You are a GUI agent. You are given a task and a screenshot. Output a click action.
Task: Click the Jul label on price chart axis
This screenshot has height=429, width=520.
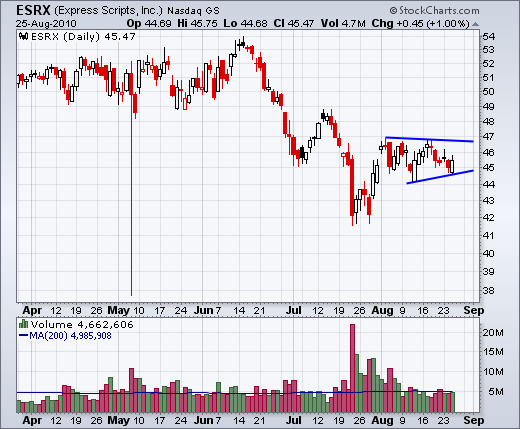[x=293, y=310]
